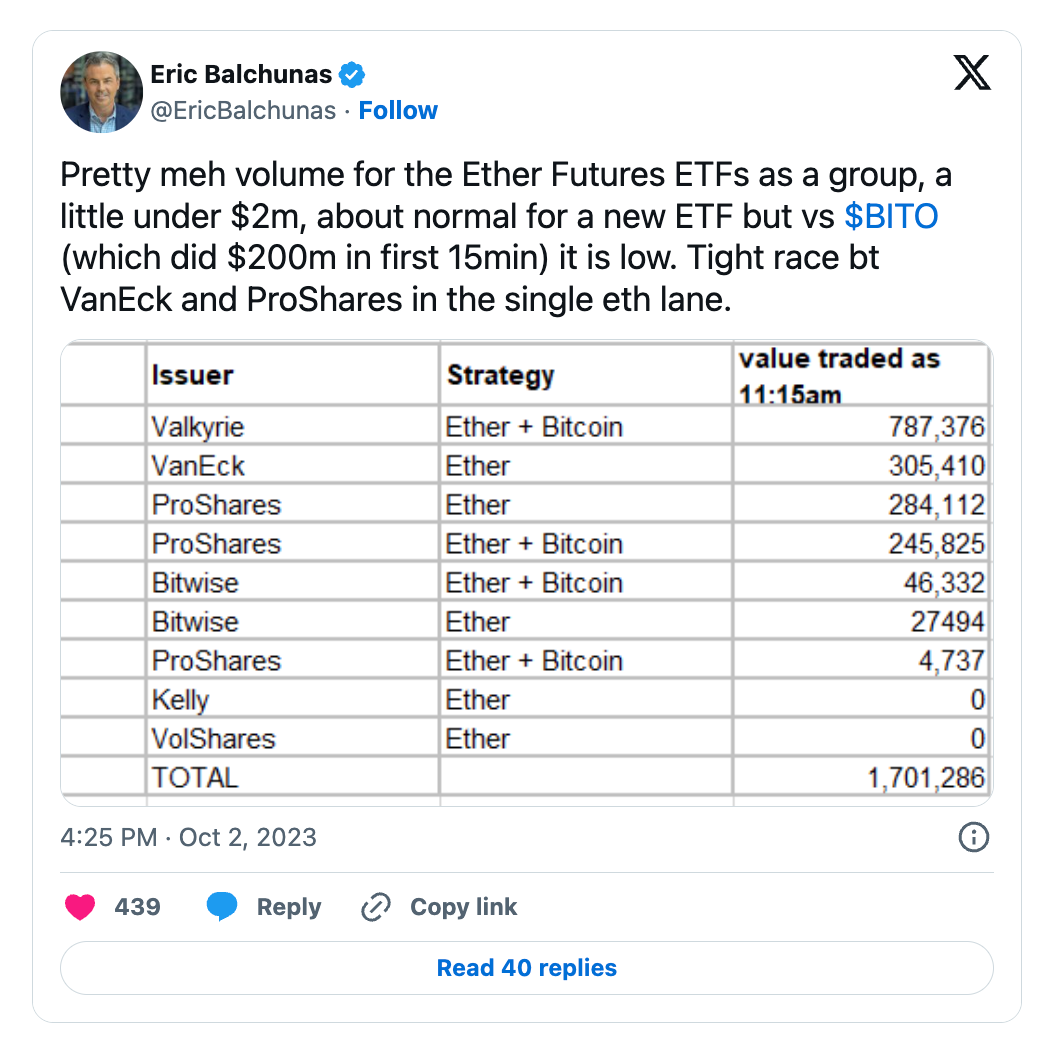
Task: Click the tweet text about Ether Futures ETFs
Action: coord(506,237)
